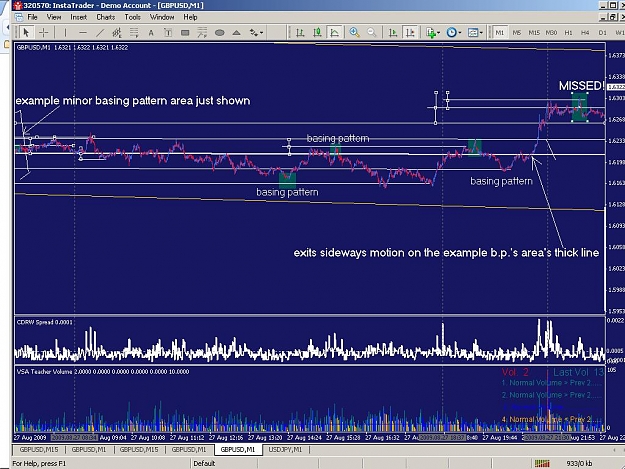625x469 pixels.
Task: Select the text 'A' tool
Action: (151, 33)
